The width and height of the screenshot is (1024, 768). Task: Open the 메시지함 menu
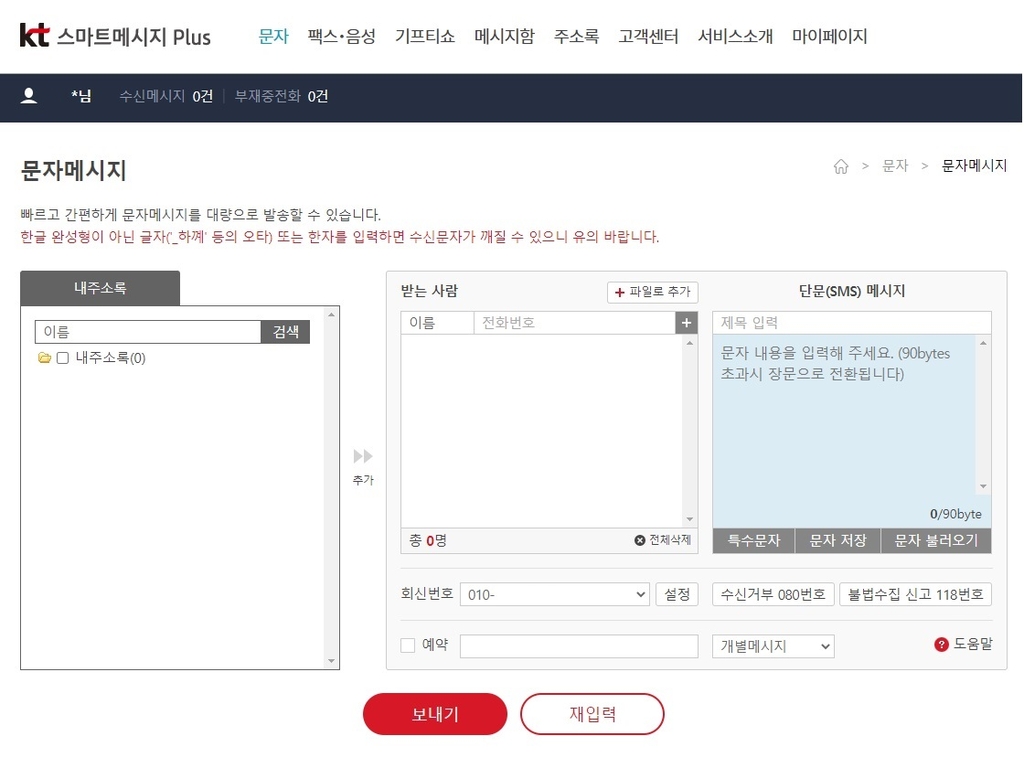(504, 37)
